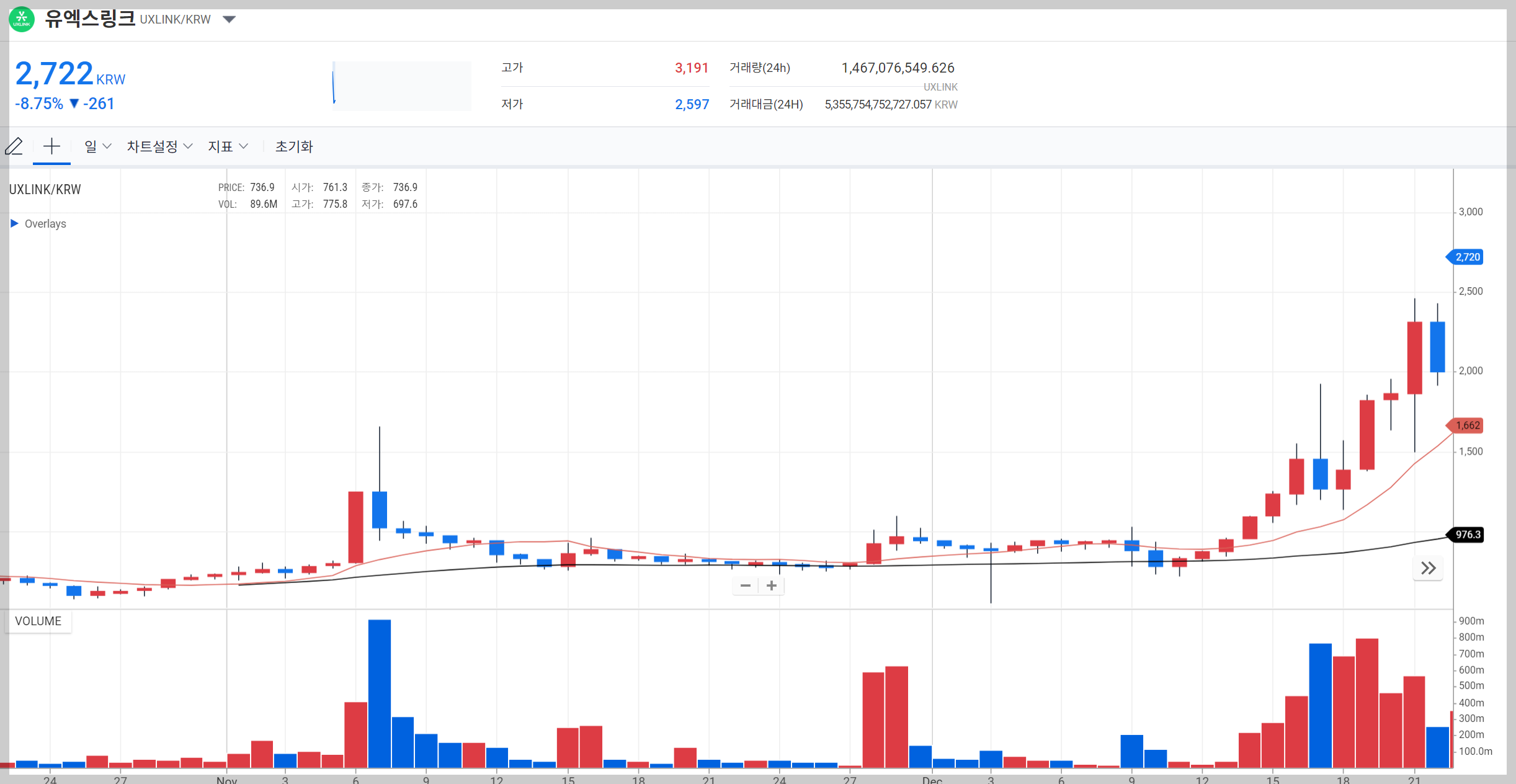Open the UXLINK/KRW market selector arrow
Screen dimensions: 1516x784
(230, 19)
